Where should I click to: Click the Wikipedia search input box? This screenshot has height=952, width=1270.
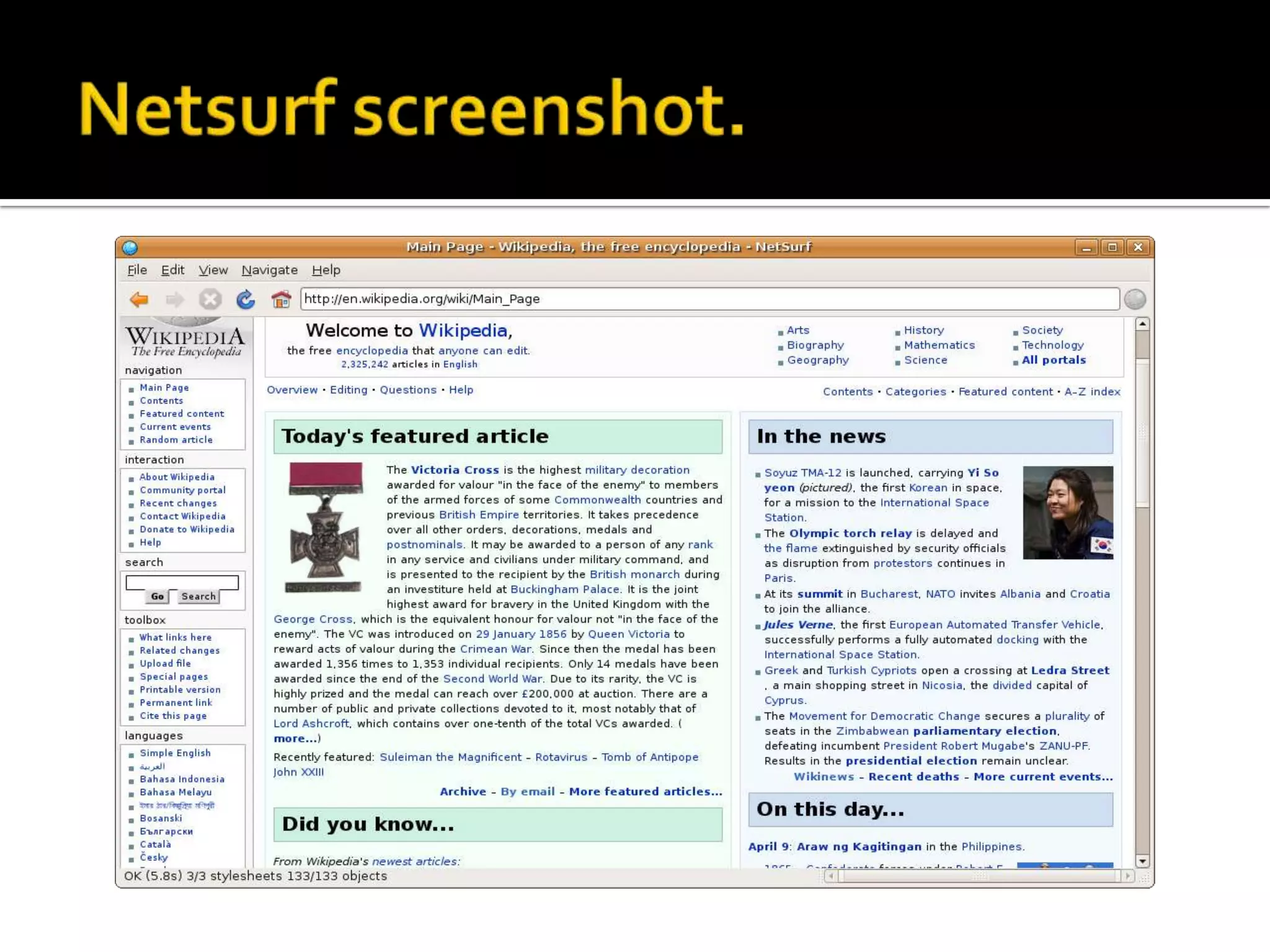[182, 583]
